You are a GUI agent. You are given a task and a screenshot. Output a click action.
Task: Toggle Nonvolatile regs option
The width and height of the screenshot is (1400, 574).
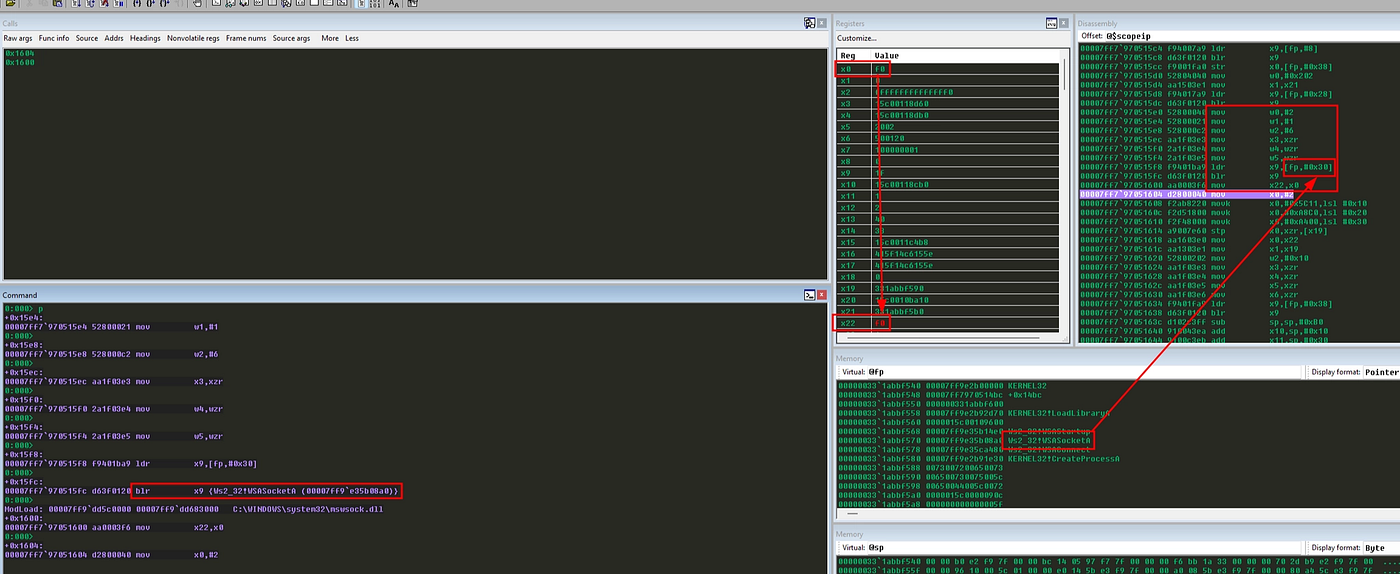point(193,38)
